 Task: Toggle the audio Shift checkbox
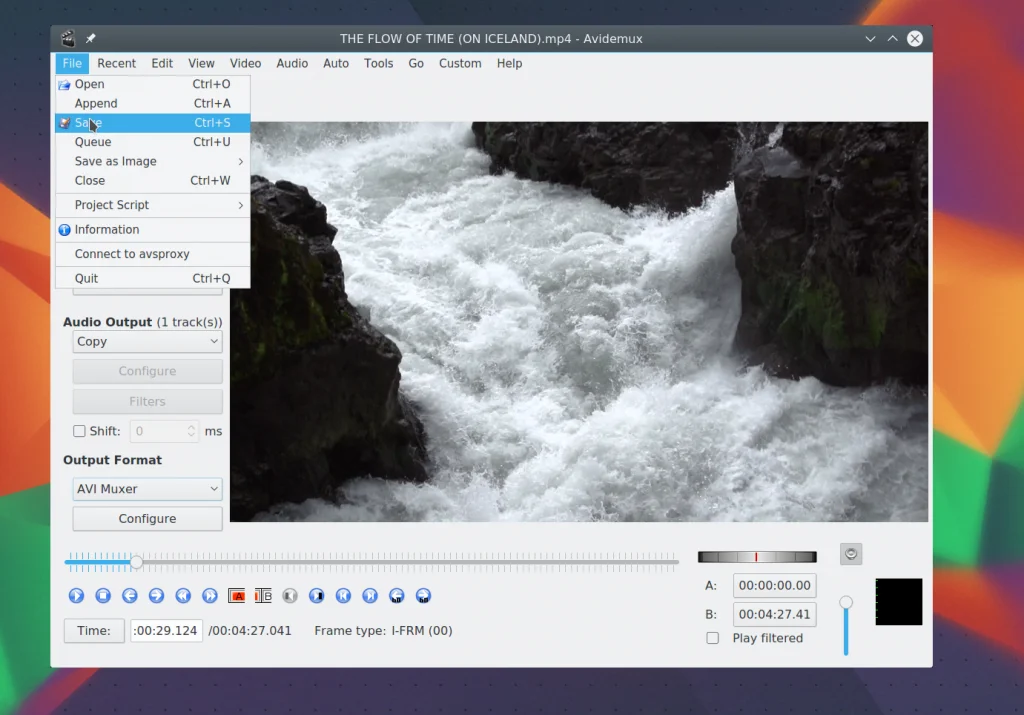[x=80, y=432]
